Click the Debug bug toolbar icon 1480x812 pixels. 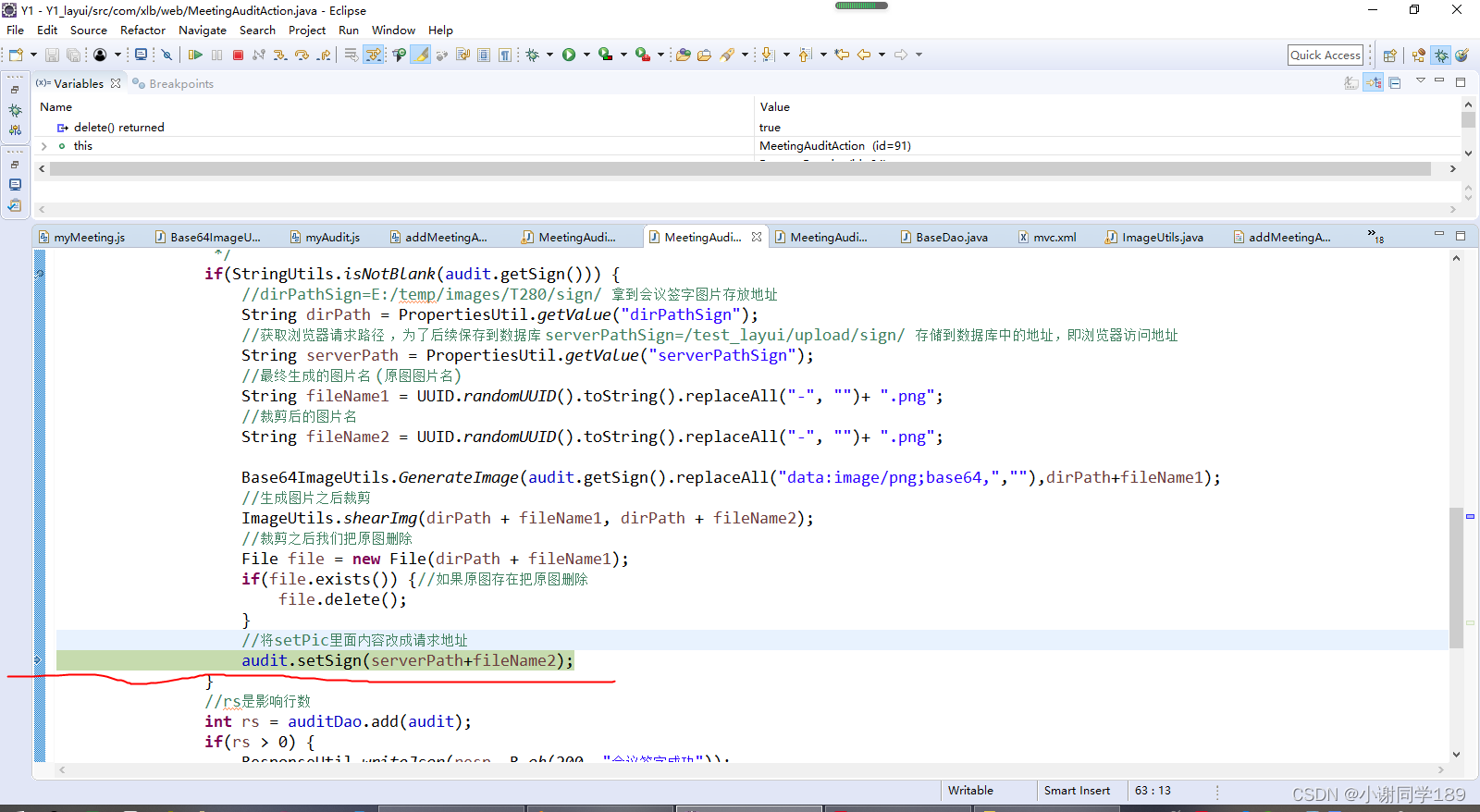tap(532, 55)
